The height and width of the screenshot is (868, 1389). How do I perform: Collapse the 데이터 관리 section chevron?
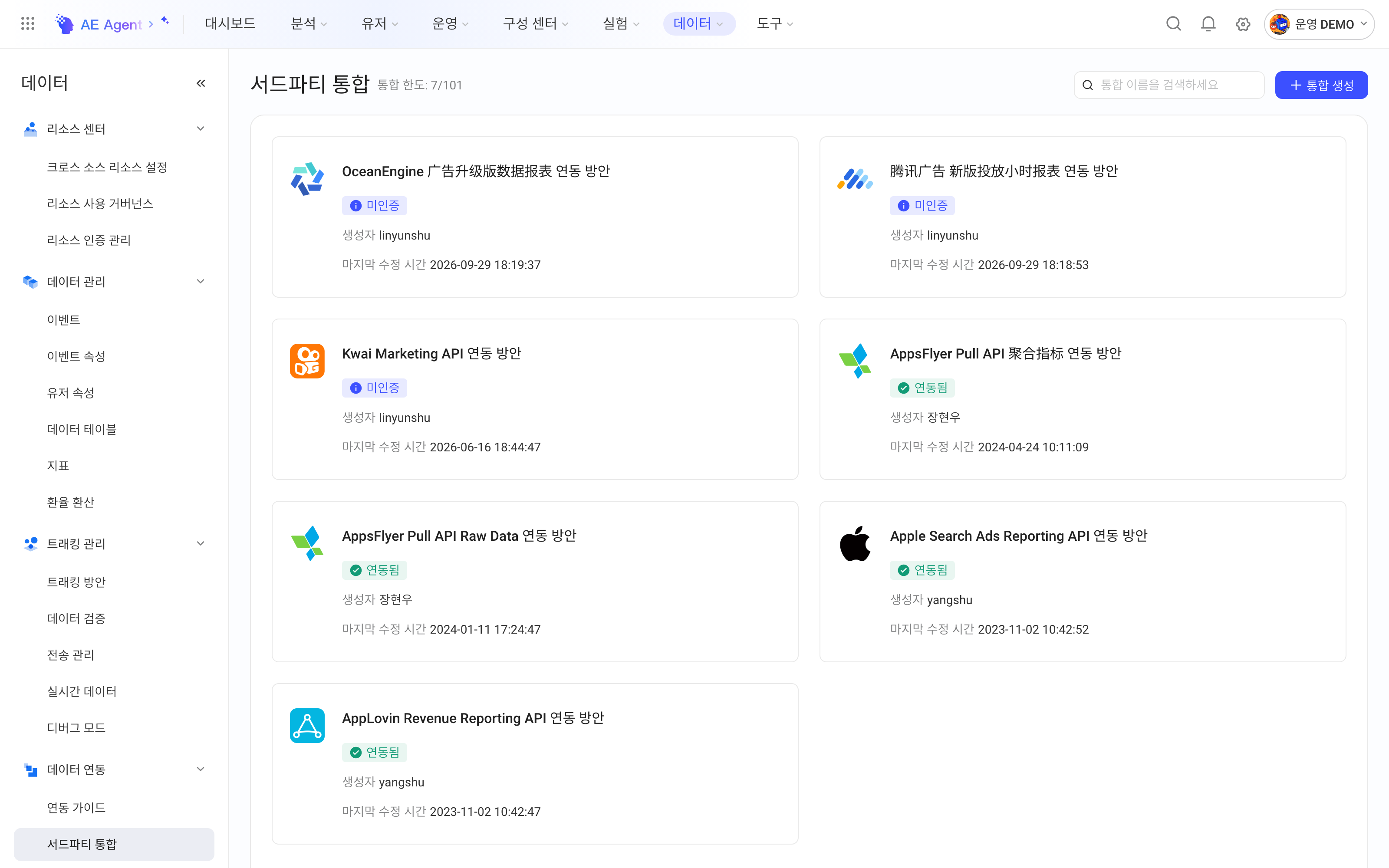click(200, 281)
